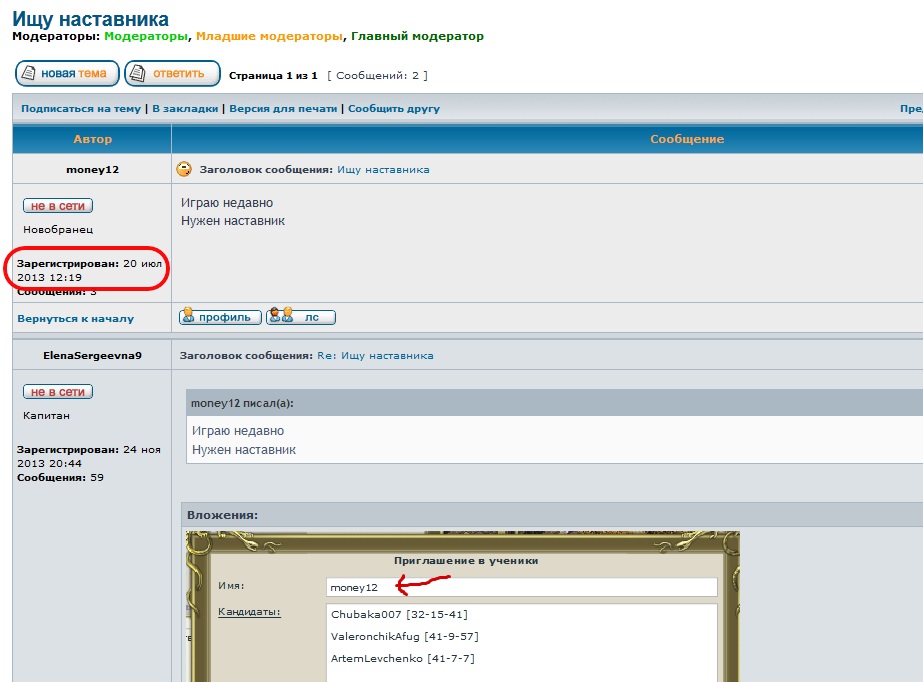Select candidate Chubaka007 in the list
923x682 pixels.
pos(399,614)
